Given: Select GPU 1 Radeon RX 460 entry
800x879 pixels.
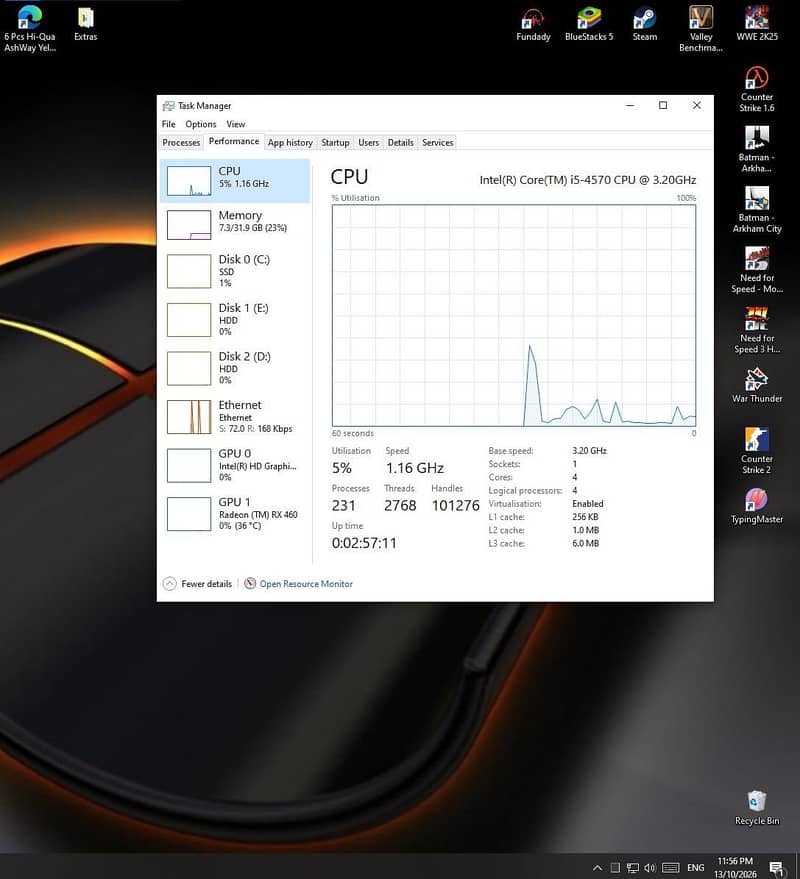Looking at the screenshot, I should click(x=235, y=513).
